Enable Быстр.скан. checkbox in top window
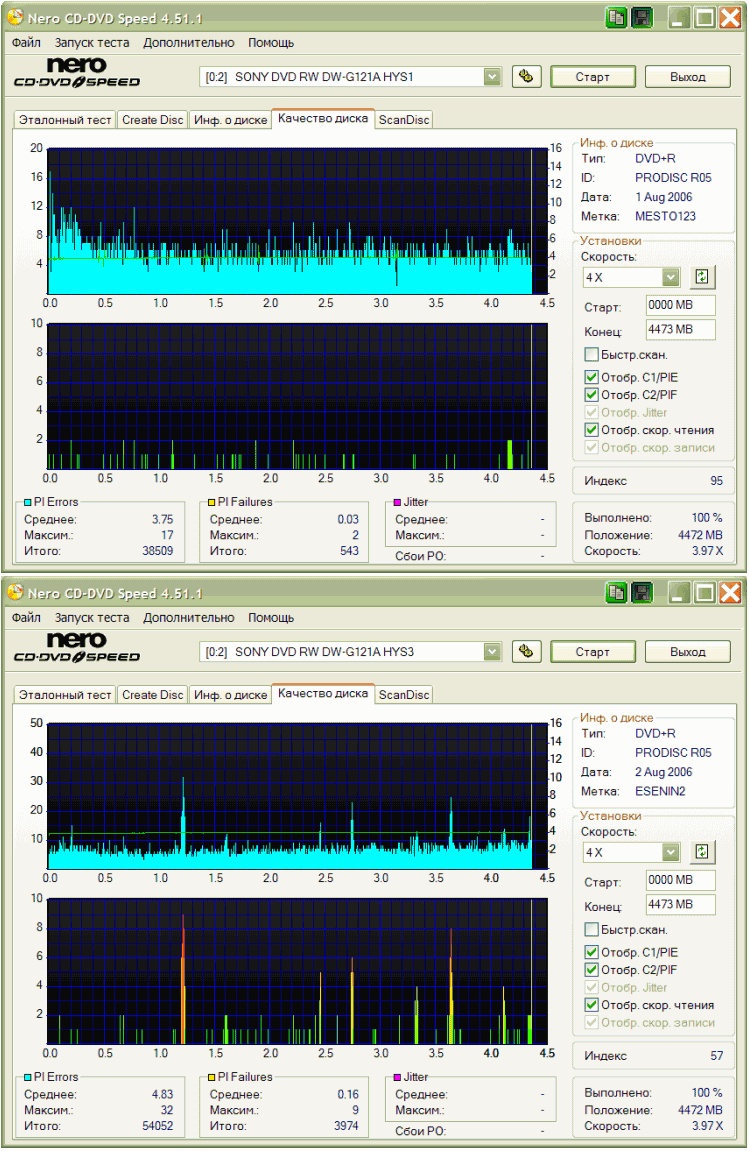The width and height of the screenshot is (749, 1151). [x=592, y=355]
